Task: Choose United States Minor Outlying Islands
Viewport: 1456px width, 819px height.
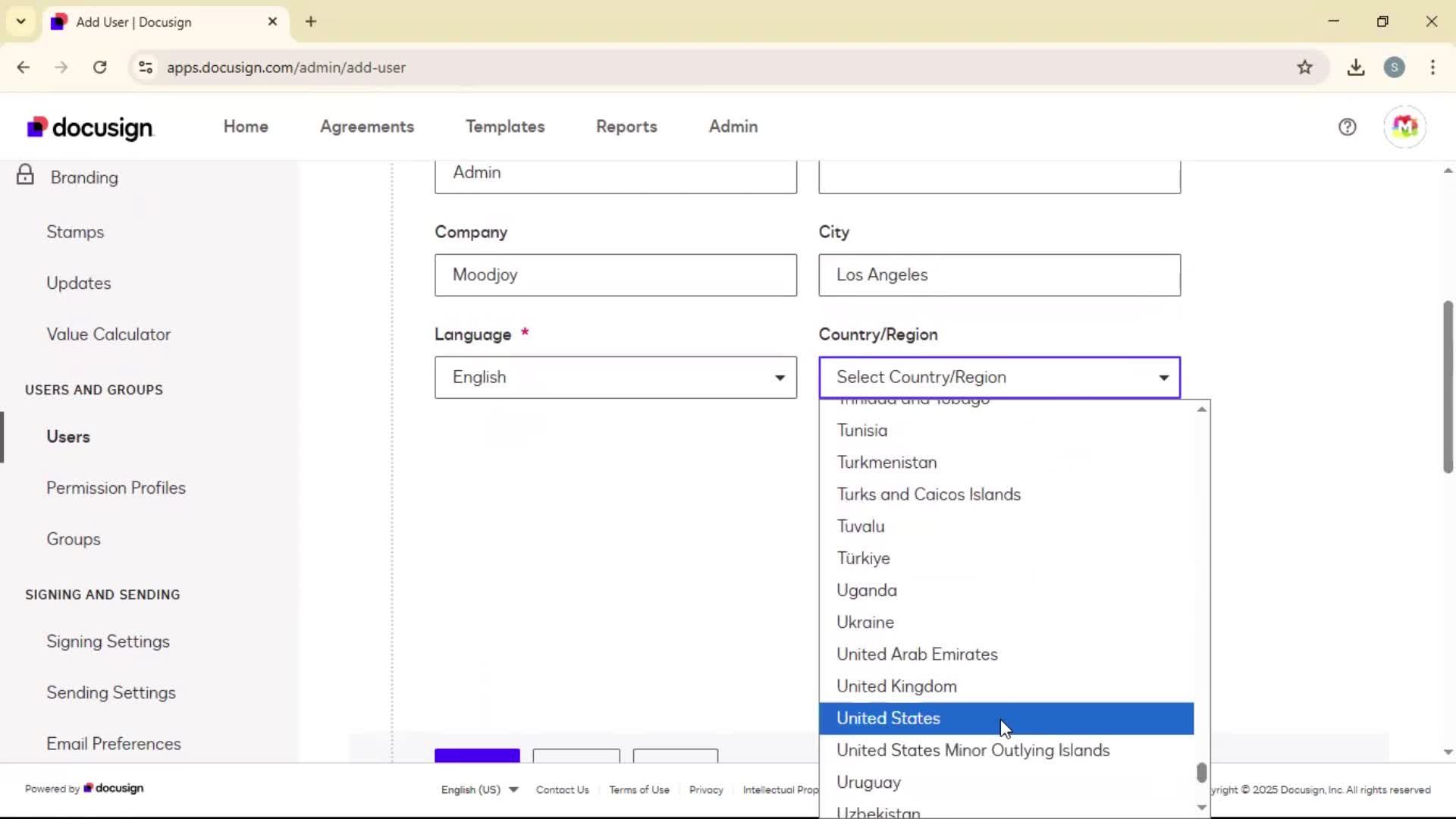Action: [1006, 751]
